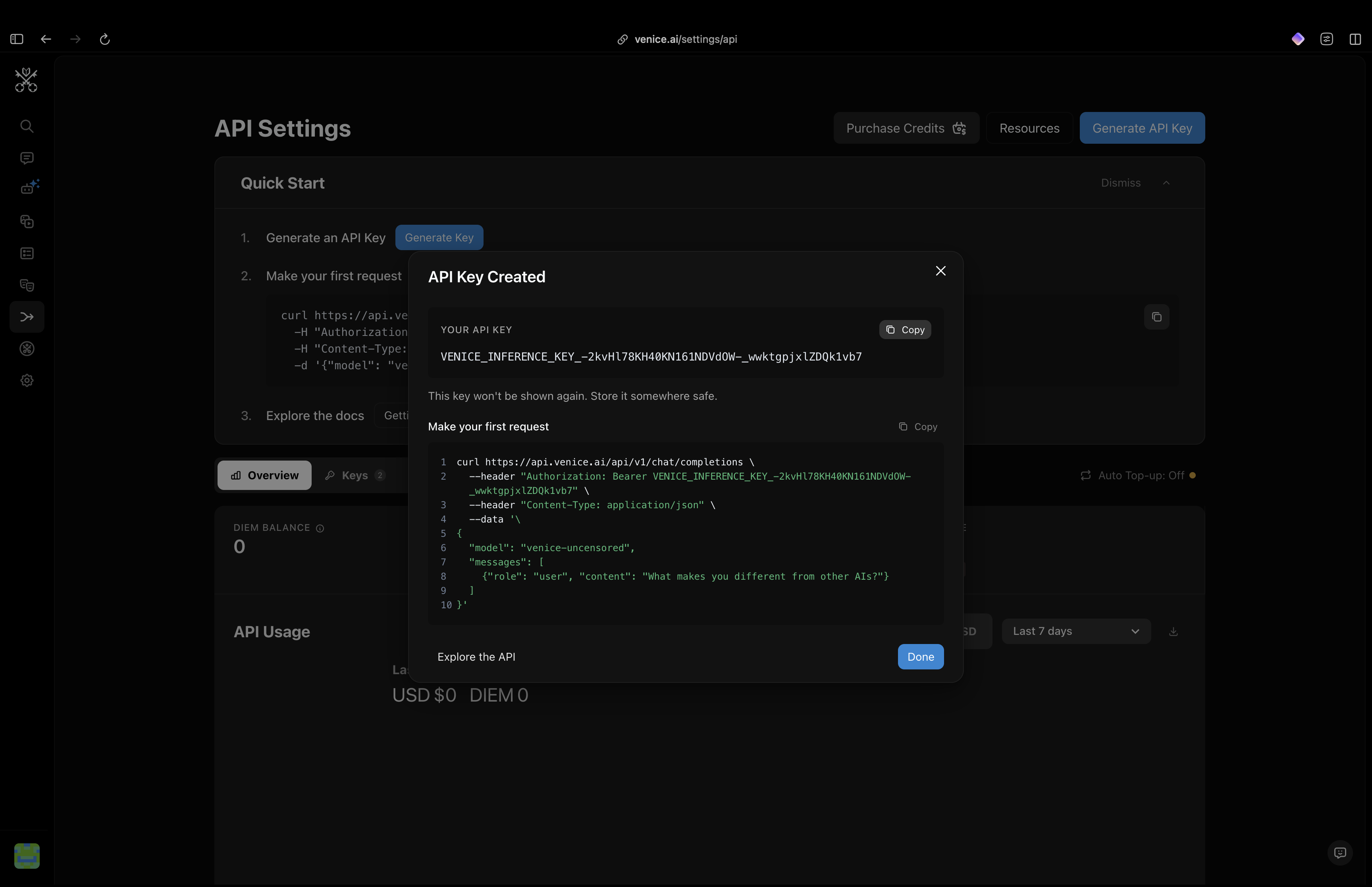The width and height of the screenshot is (1372, 887).
Task: Open settings gear in sidebar
Action: coord(27,380)
